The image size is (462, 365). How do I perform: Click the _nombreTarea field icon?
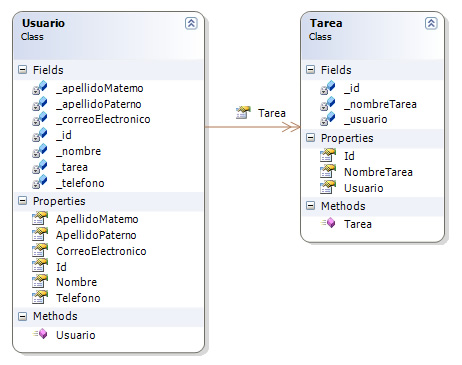[x=328, y=104]
